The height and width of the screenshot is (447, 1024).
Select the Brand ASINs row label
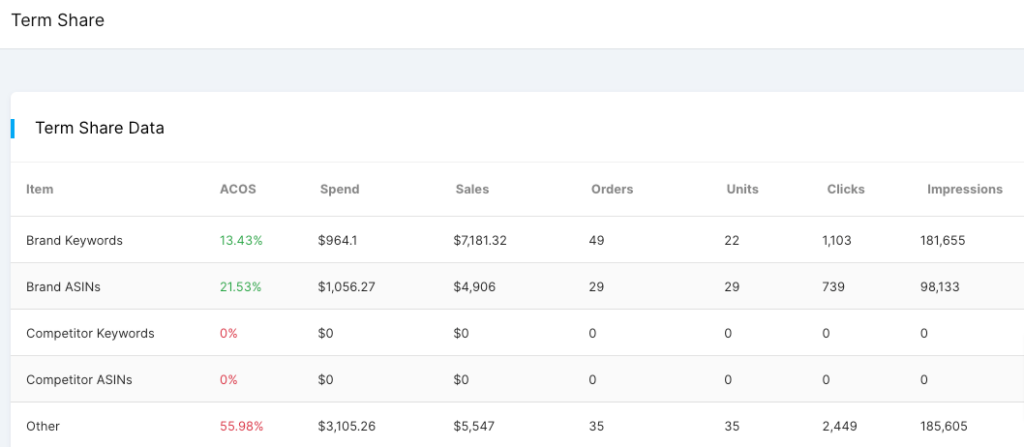tap(63, 287)
